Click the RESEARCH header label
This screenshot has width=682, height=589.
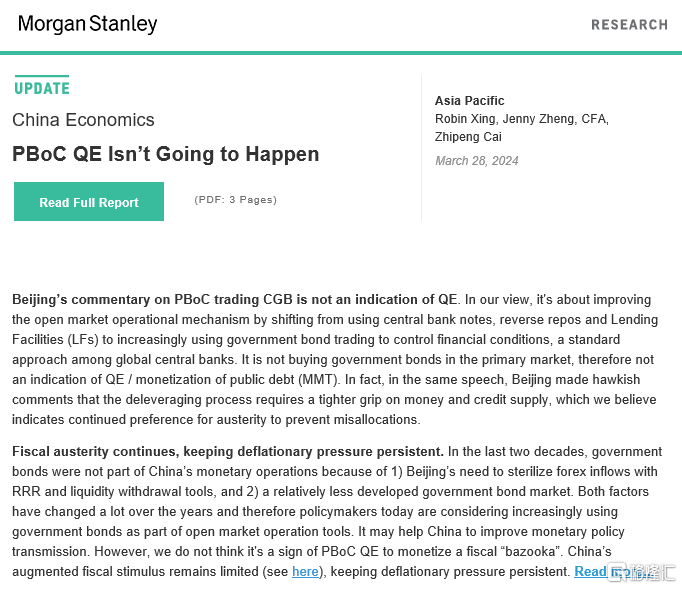pyautogui.click(x=629, y=25)
